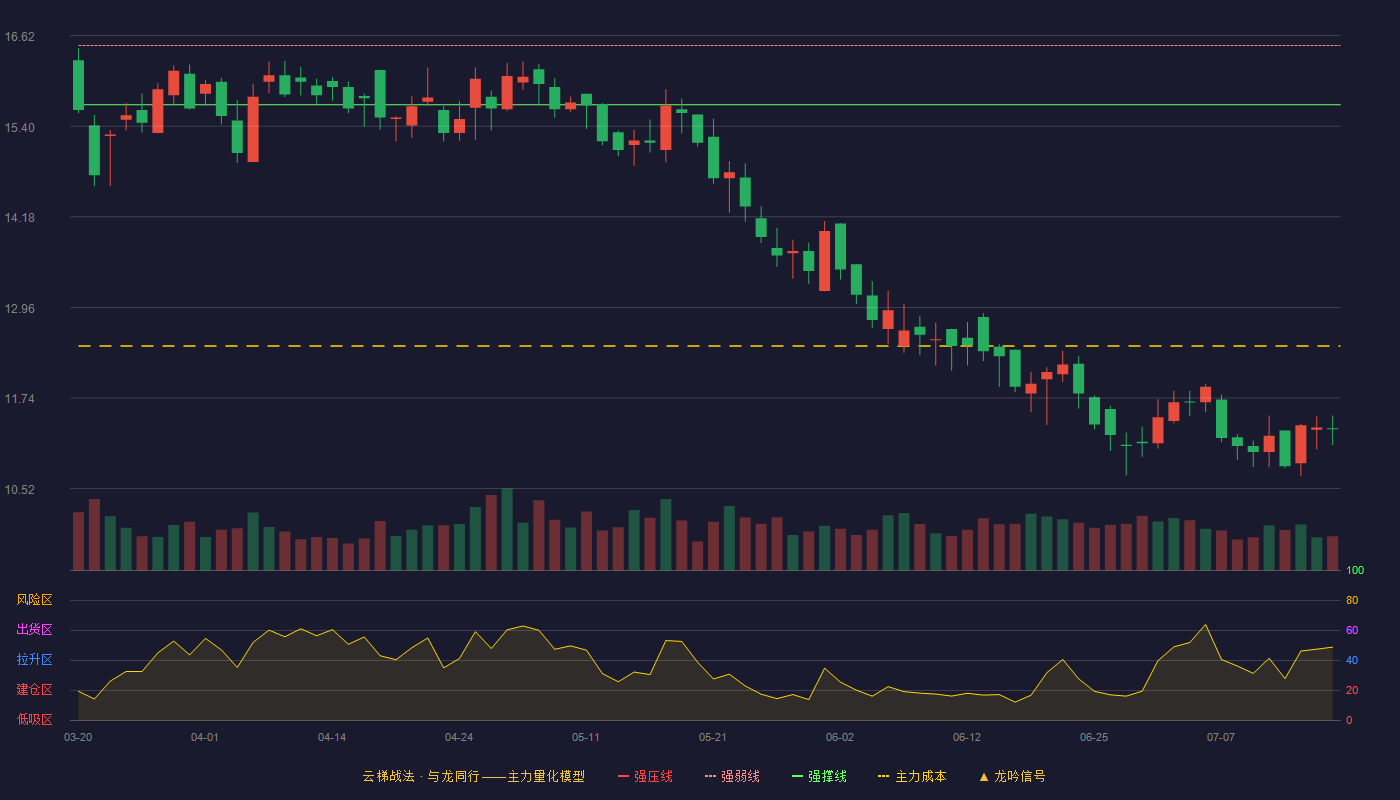Image resolution: width=1400 pixels, height=800 pixels.
Task: Click the 04-01 date label
Action: tap(205, 737)
